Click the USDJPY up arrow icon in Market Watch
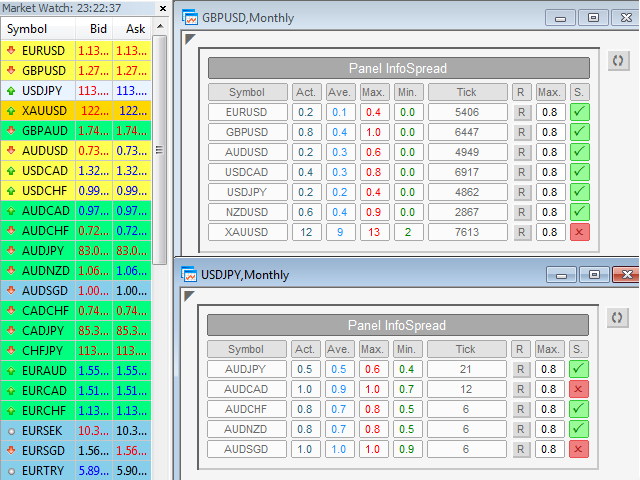640x480 pixels. coord(10,90)
